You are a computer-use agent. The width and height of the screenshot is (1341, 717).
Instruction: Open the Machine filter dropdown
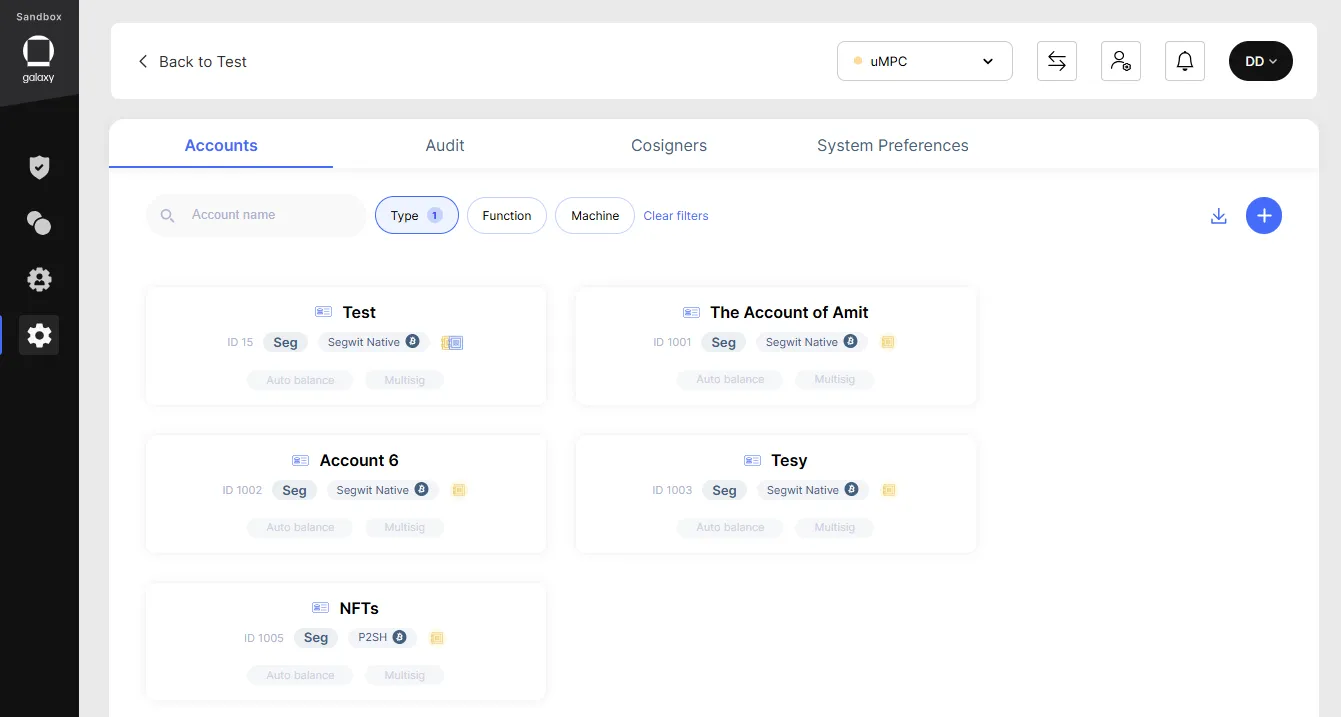coord(595,215)
